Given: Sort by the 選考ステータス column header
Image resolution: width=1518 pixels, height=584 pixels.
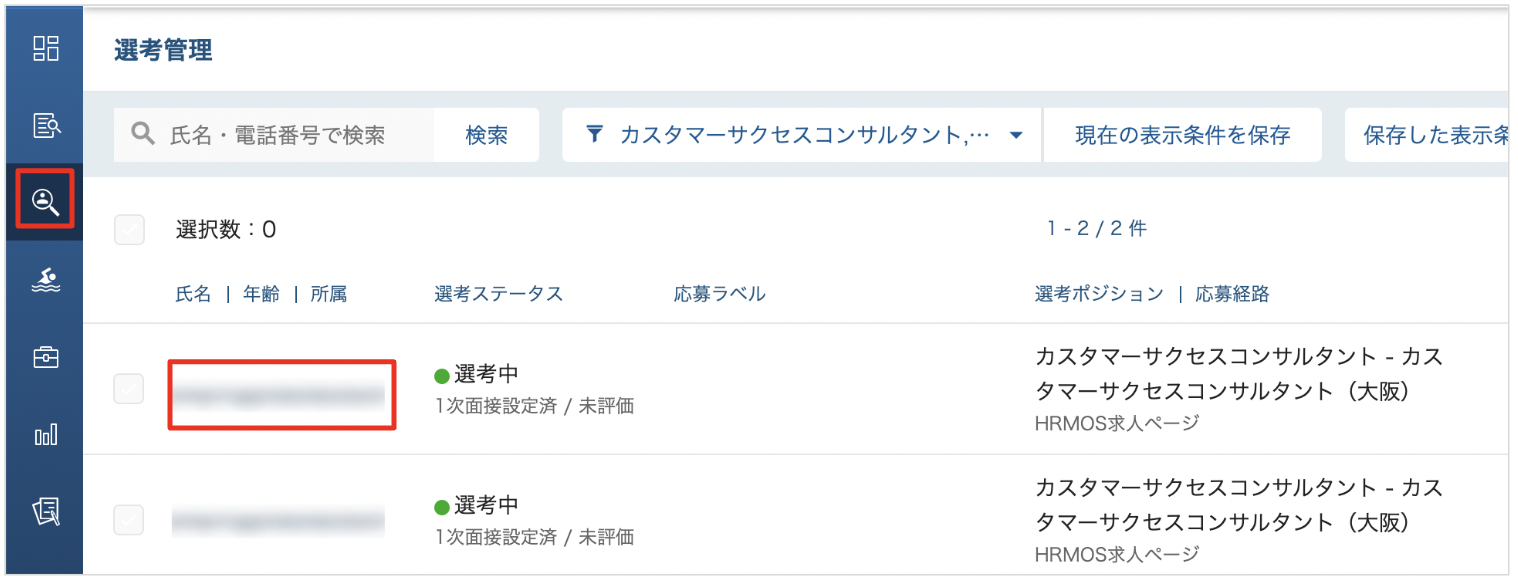Looking at the screenshot, I should (498, 294).
